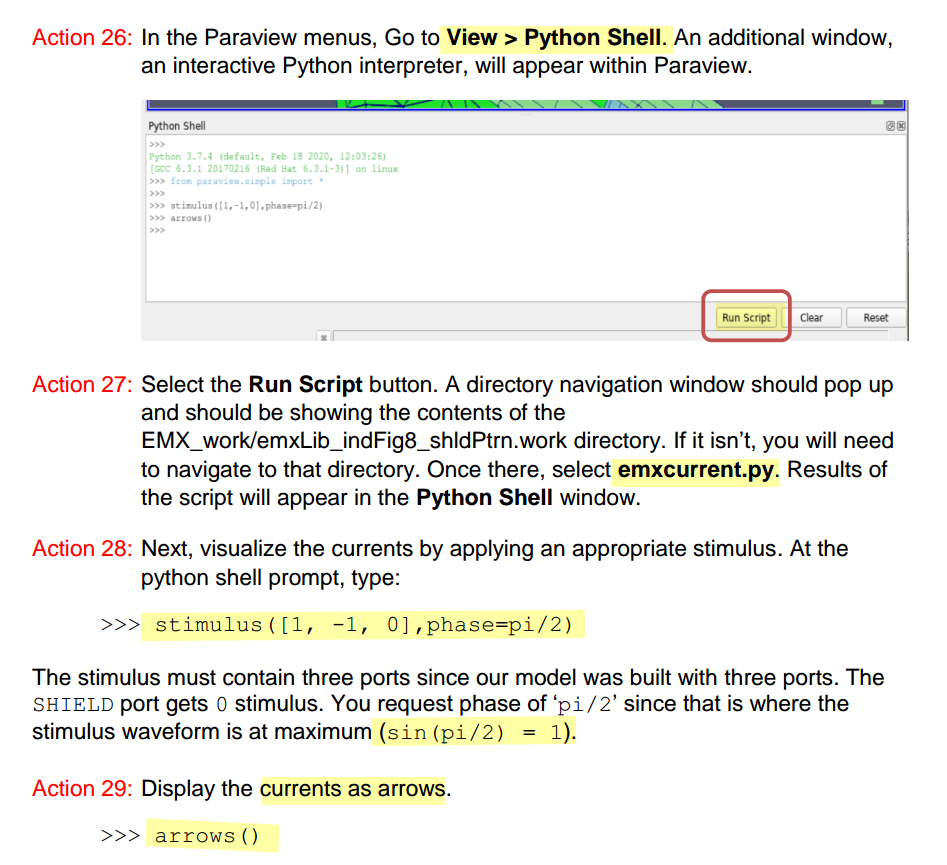The width and height of the screenshot is (947, 865).
Task: Click the highlighted 'currents as arrows' phrase
Action: tap(353, 789)
